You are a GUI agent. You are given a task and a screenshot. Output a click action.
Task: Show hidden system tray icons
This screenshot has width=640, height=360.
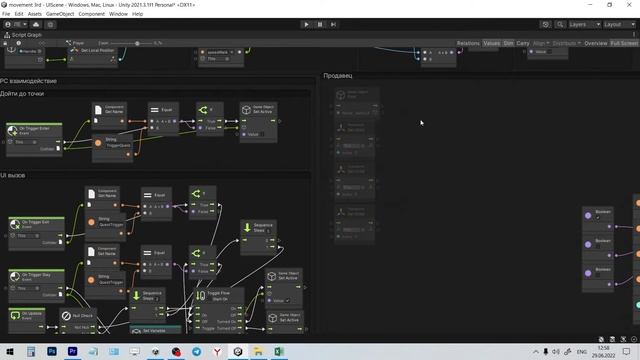click(x=536, y=351)
